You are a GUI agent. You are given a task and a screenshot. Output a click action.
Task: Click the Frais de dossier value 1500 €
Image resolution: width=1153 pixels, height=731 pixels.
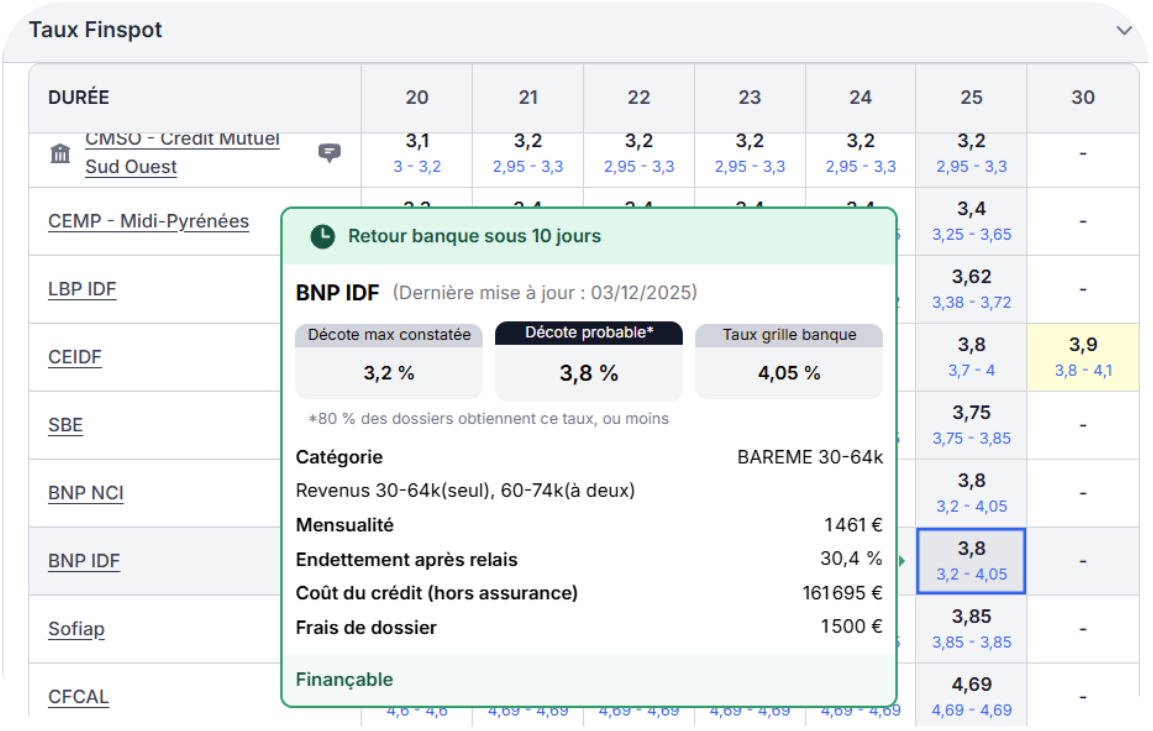click(x=852, y=627)
